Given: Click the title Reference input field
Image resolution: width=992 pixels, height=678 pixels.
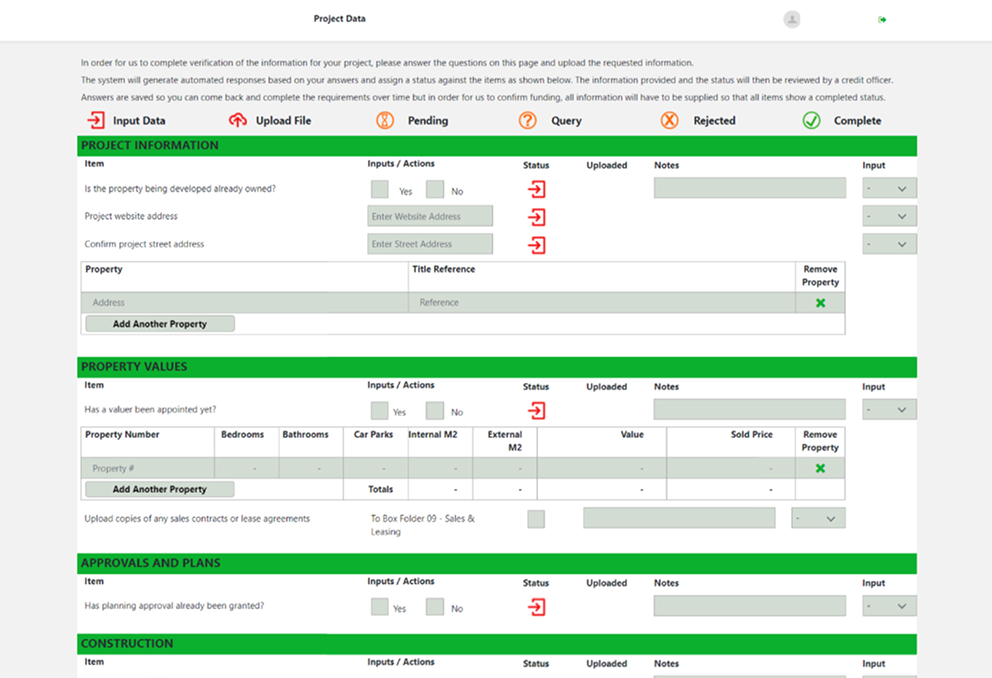Looking at the screenshot, I should [x=602, y=302].
